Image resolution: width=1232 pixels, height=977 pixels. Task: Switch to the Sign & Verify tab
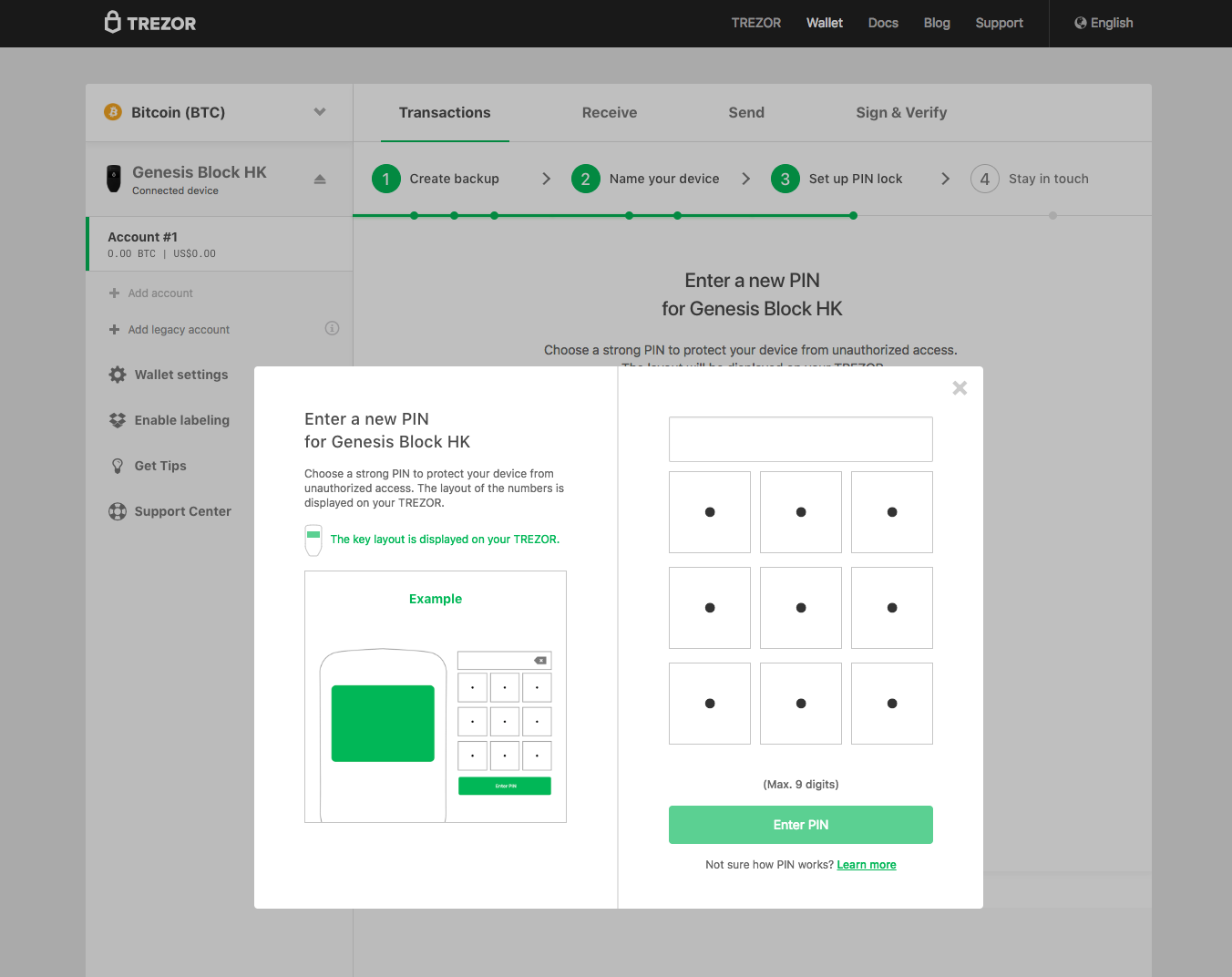pos(901,113)
